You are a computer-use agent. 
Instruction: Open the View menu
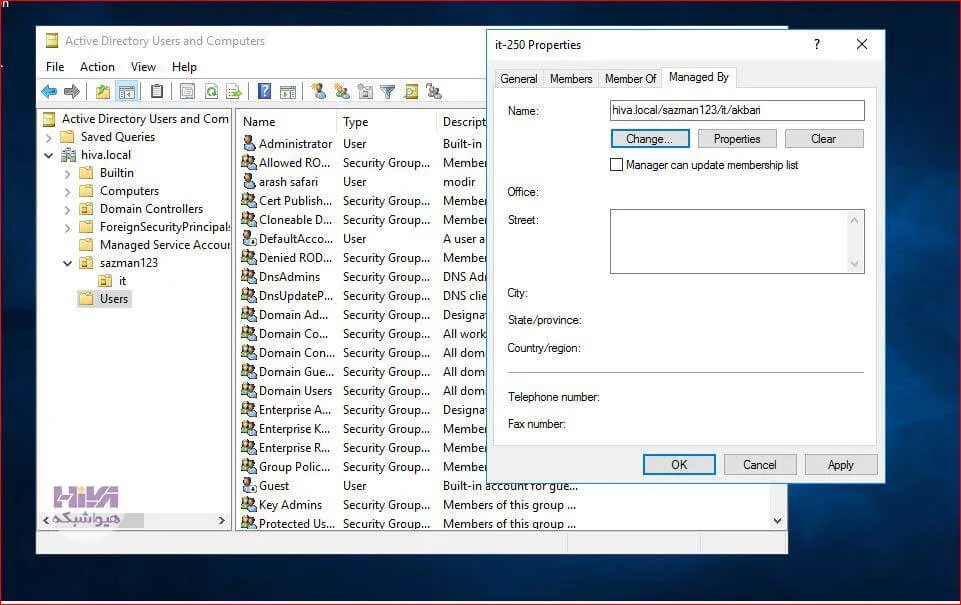click(143, 67)
